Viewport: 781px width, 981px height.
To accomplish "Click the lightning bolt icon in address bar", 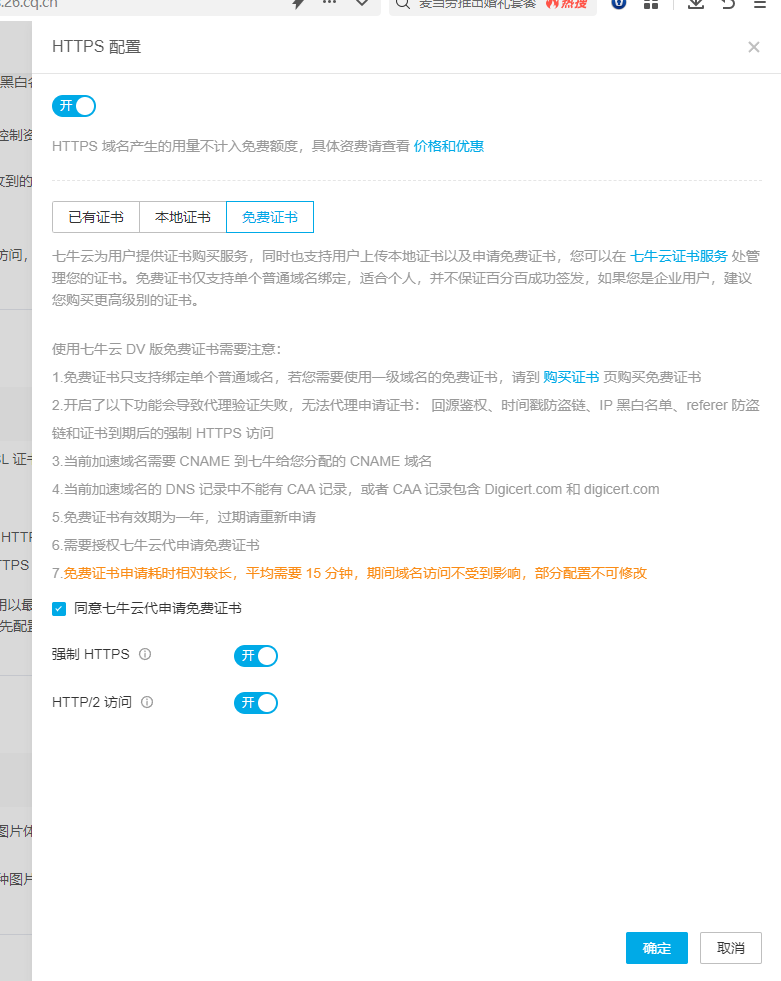I will [298, 4].
